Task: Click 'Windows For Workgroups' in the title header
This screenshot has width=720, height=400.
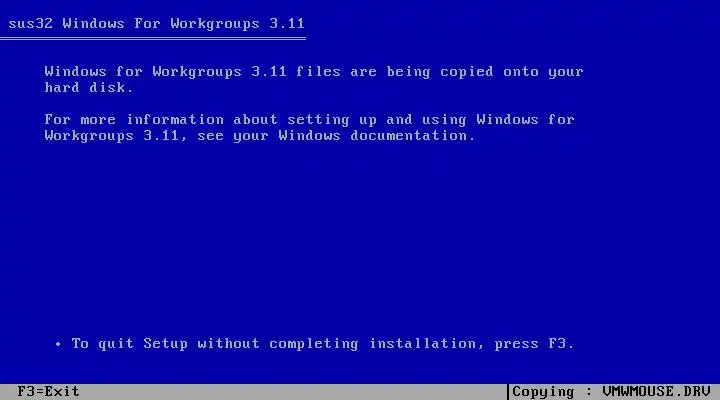Action: [x=161, y=23]
